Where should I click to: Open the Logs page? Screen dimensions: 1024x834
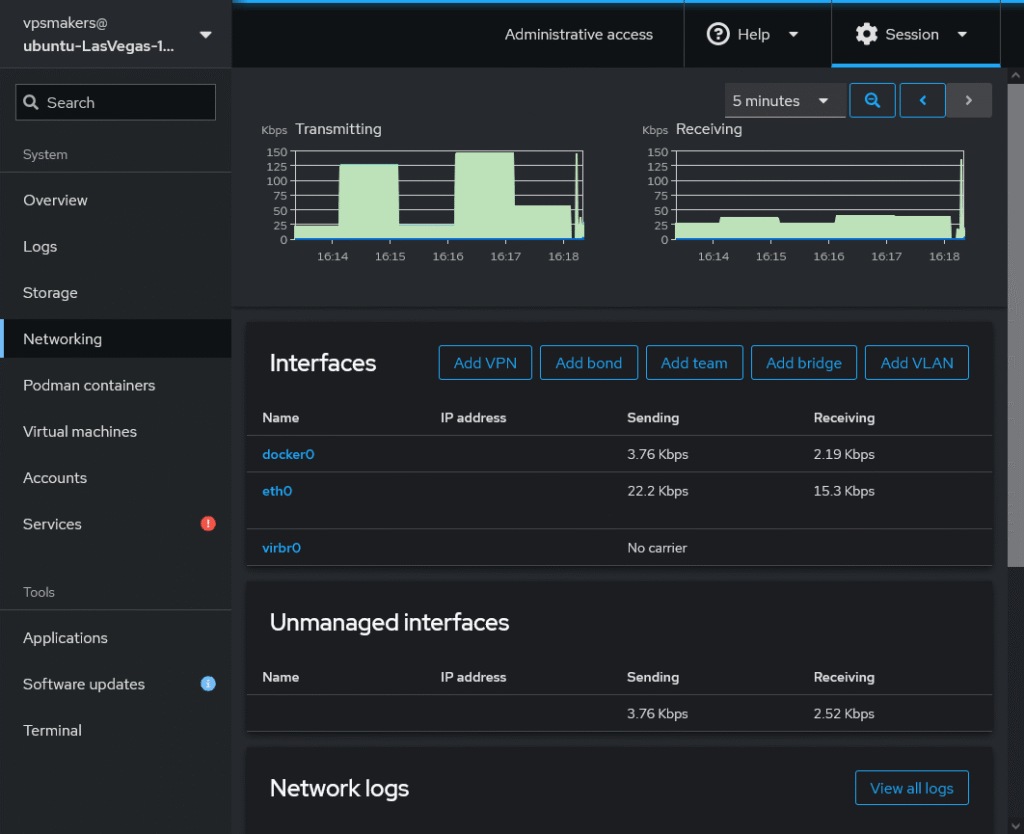116,247
